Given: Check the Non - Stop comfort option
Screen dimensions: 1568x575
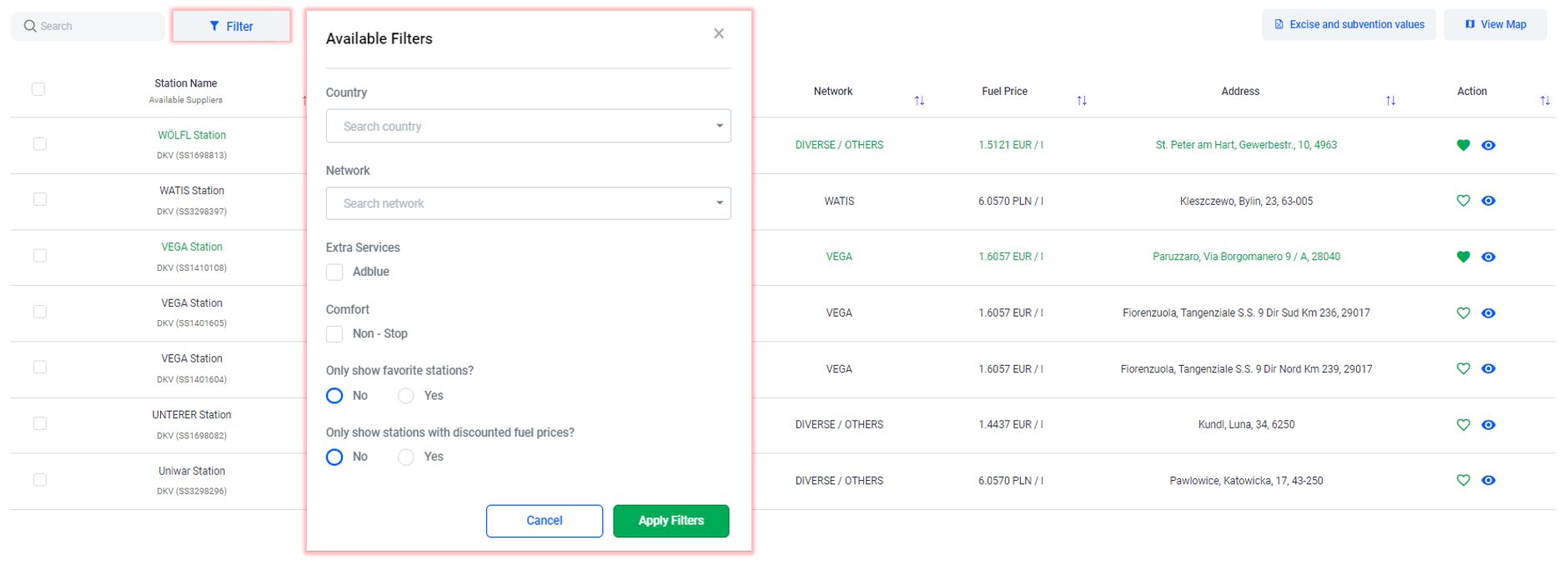Looking at the screenshot, I should tap(334, 334).
